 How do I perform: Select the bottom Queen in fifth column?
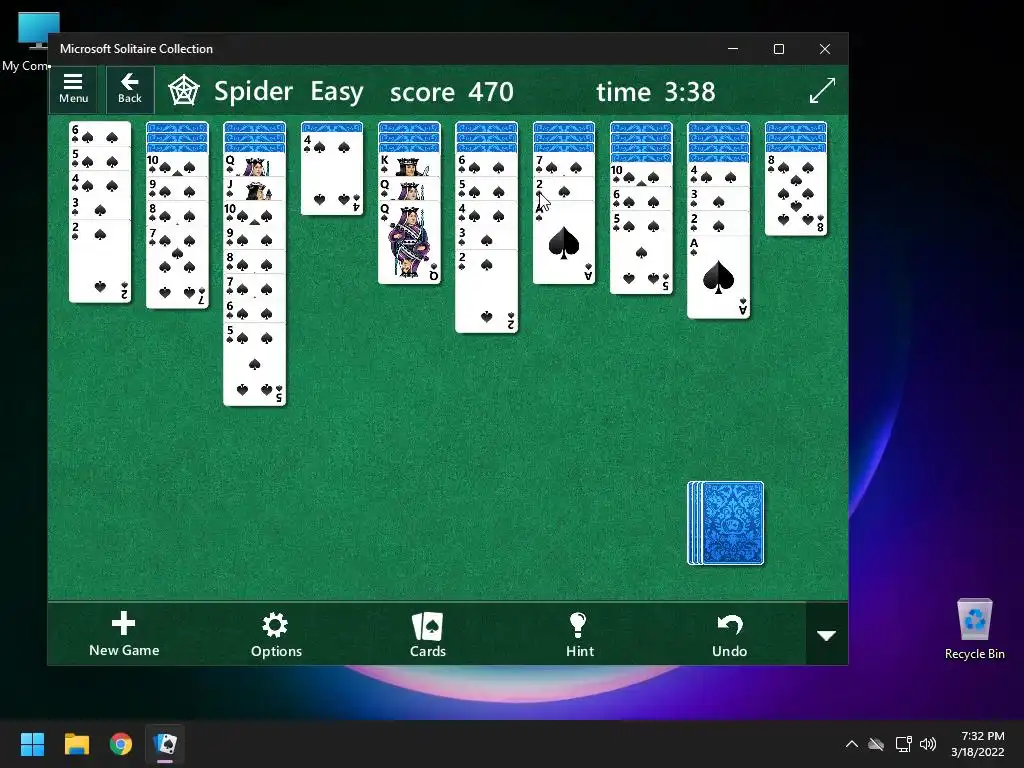tap(409, 243)
